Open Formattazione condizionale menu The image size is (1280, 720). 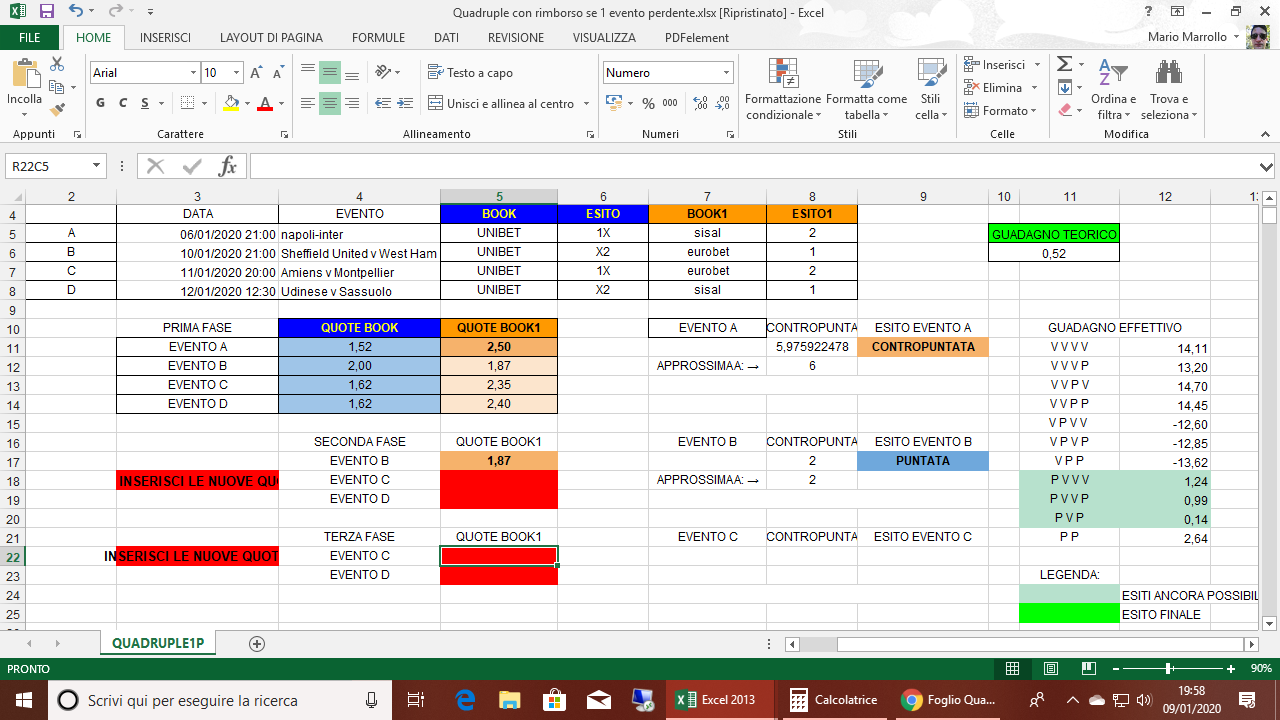click(x=783, y=89)
